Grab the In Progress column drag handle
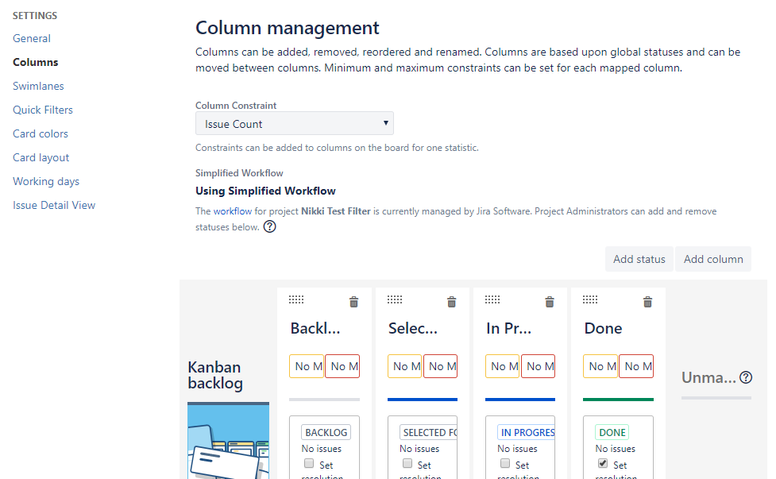Viewport: 776px width, 479px height. coord(492,299)
